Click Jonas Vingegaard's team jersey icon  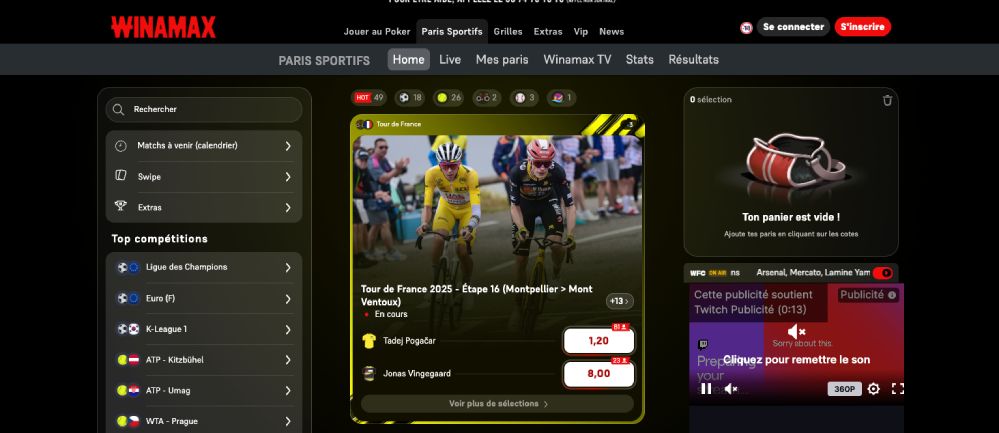click(369, 373)
